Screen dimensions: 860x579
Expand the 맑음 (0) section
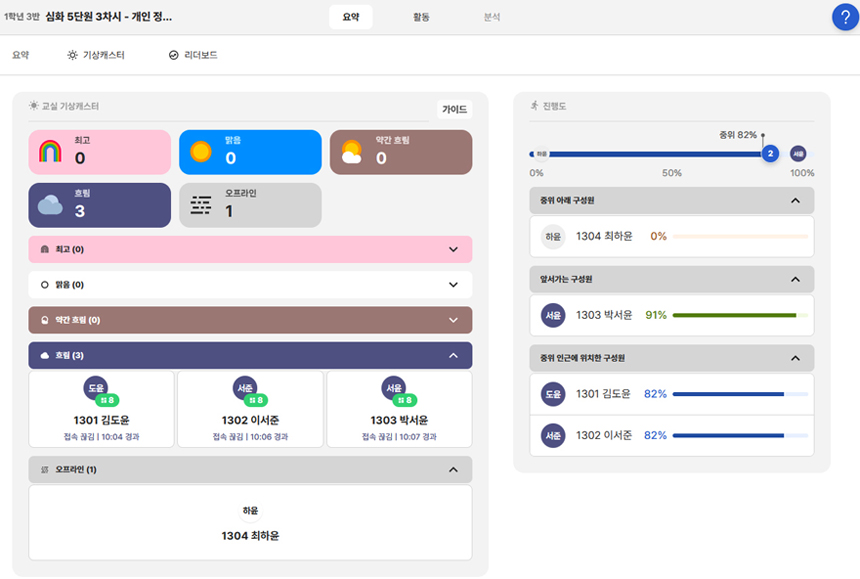point(453,285)
